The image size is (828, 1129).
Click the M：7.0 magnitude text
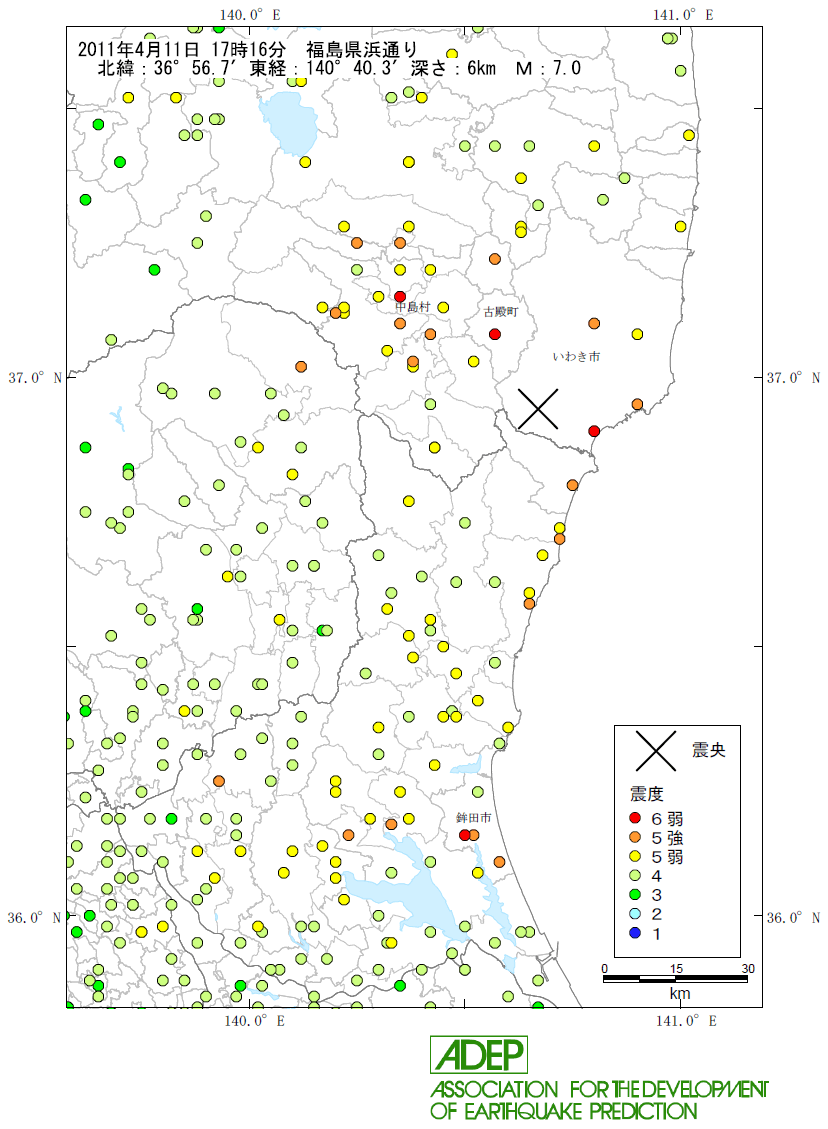click(549, 68)
